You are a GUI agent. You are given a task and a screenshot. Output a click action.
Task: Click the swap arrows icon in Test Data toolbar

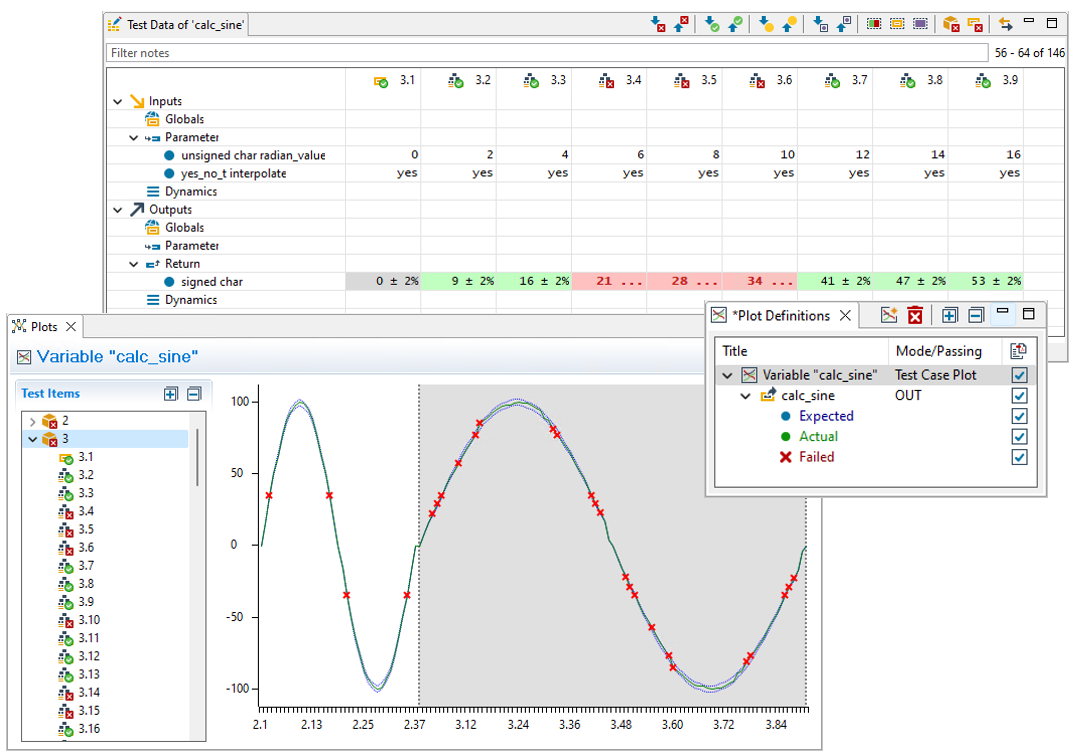coord(1005,24)
